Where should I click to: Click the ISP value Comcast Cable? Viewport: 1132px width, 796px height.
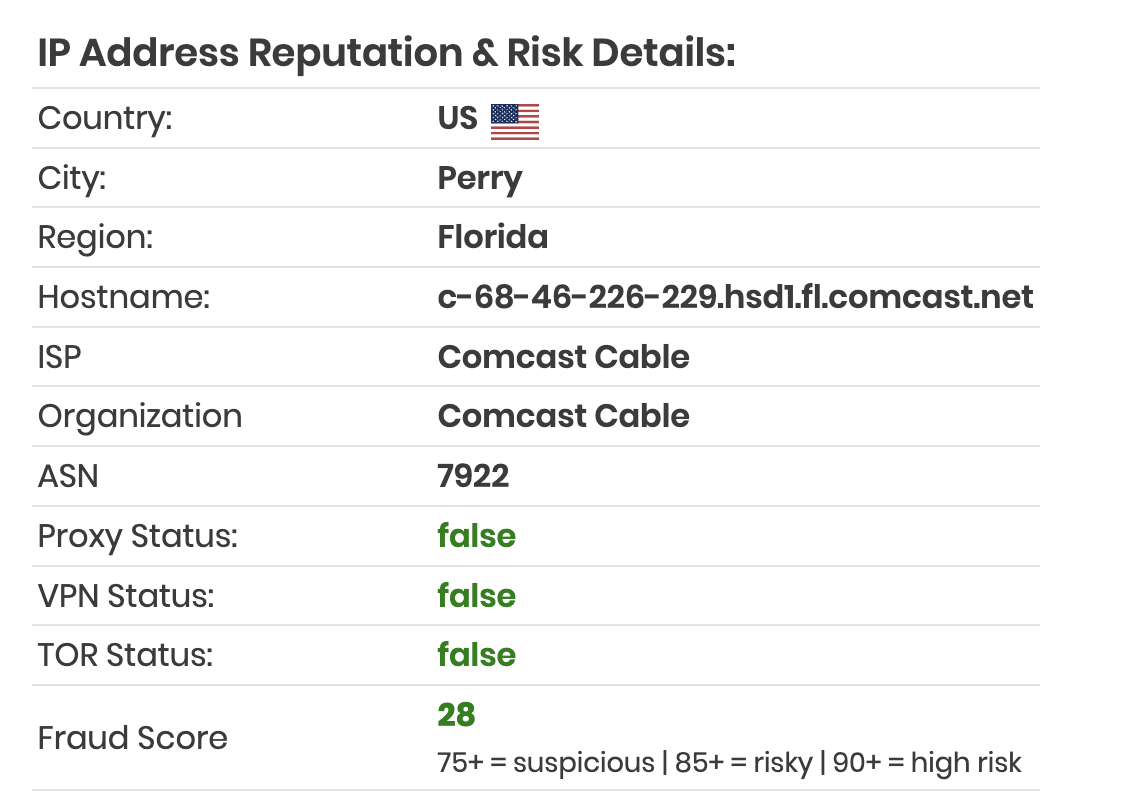[564, 357]
